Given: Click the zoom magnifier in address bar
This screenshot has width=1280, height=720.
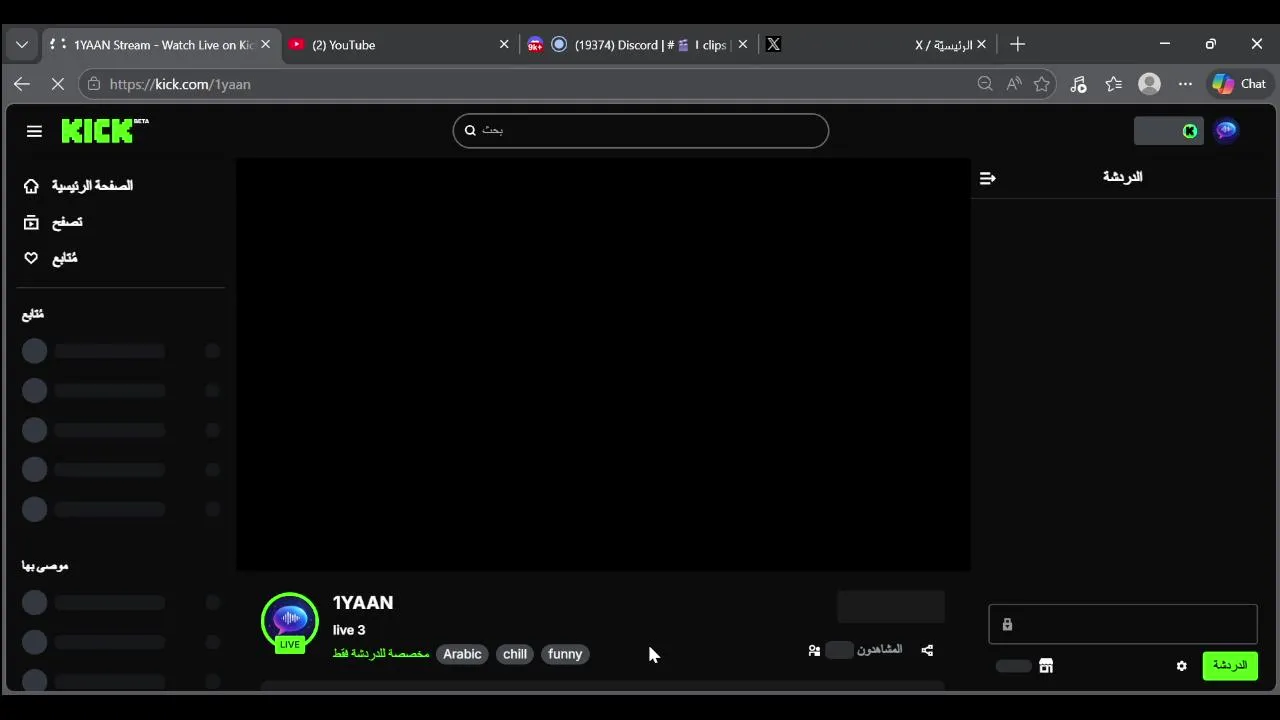Looking at the screenshot, I should coord(985,84).
